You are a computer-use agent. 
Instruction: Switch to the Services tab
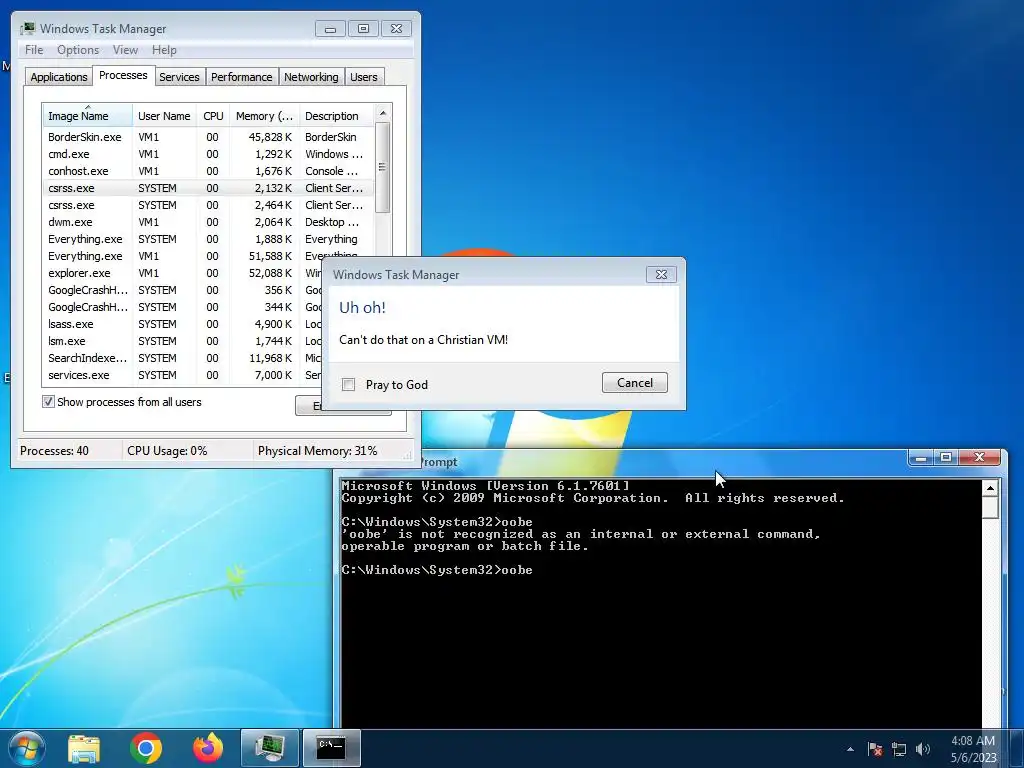pyautogui.click(x=179, y=77)
